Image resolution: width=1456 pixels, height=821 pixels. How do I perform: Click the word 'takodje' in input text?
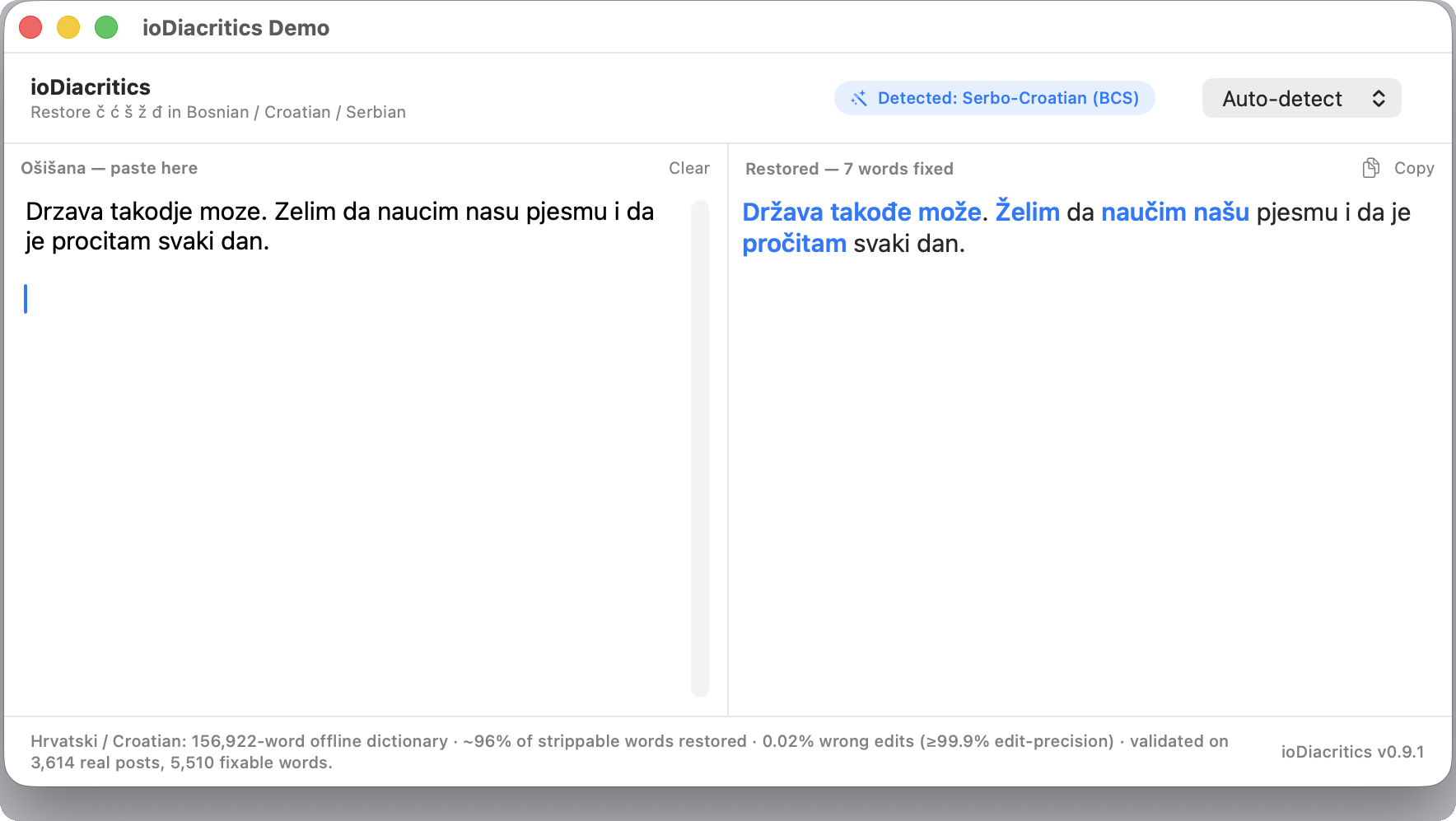tap(152, 212)
